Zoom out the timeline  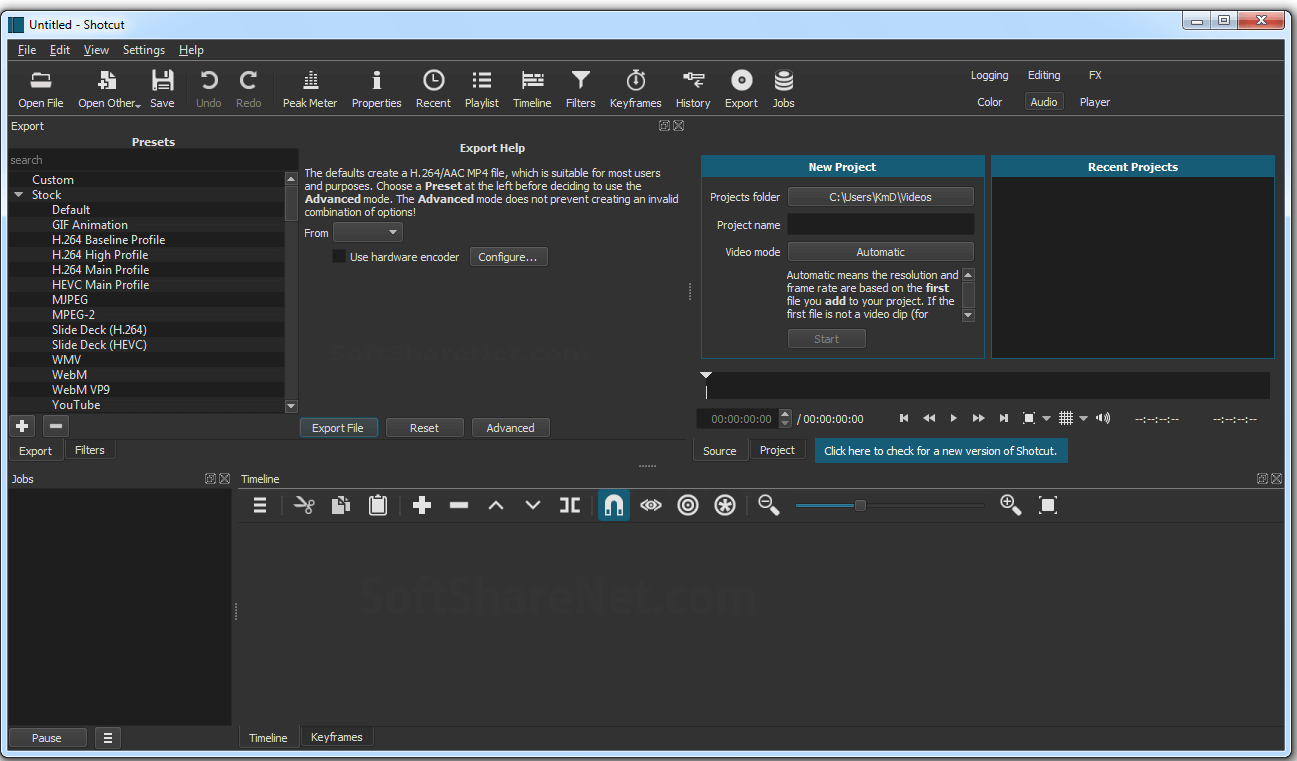click(x=768, y=506)
